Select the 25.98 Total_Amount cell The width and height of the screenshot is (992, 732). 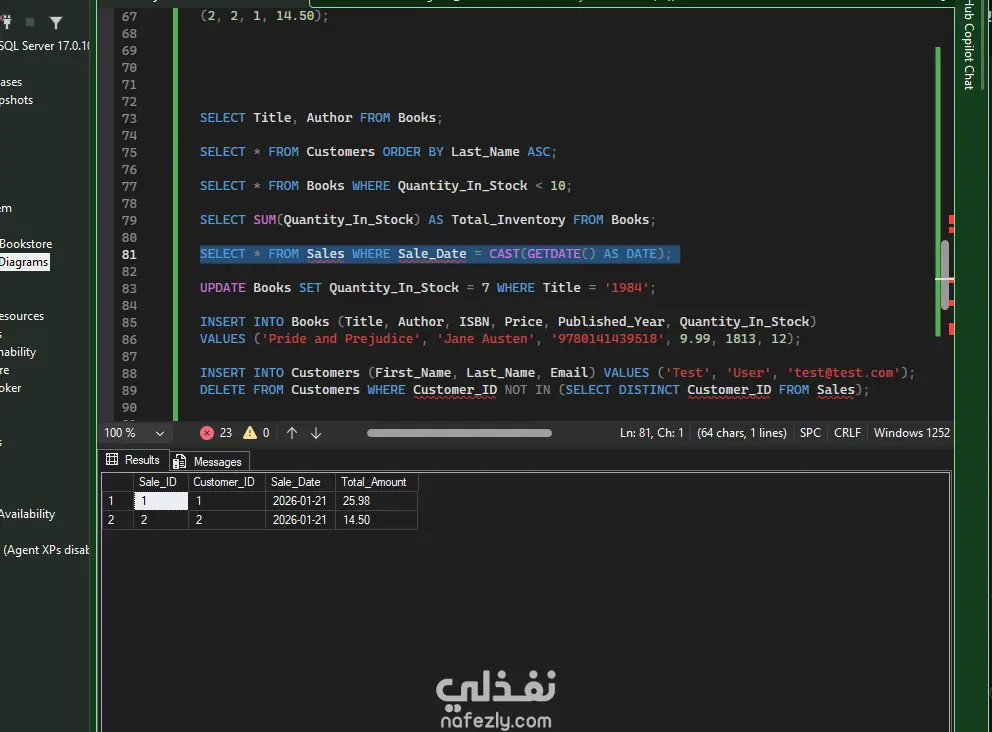(376, 501)
